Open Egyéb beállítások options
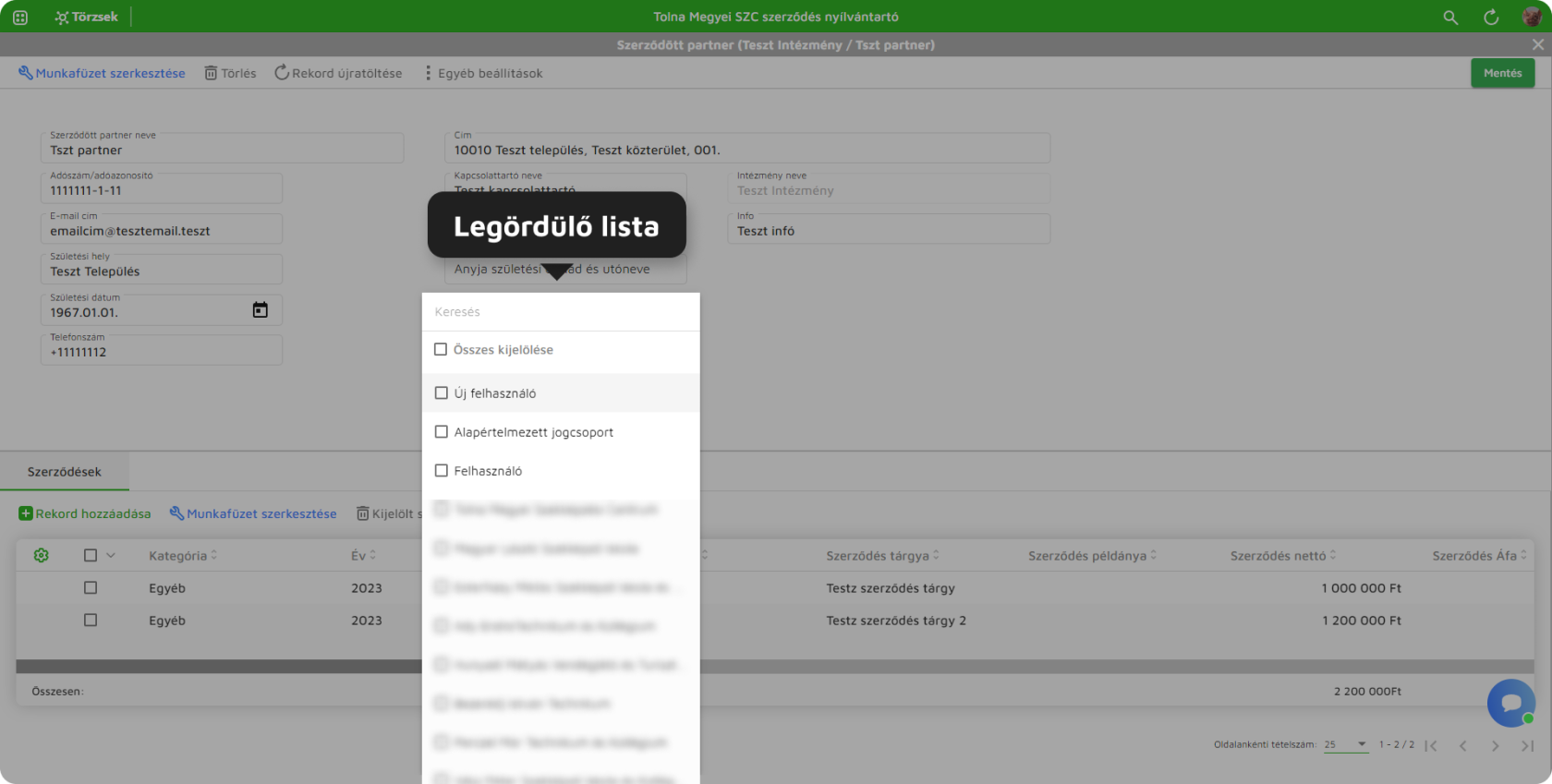 [x=483, y=73]
